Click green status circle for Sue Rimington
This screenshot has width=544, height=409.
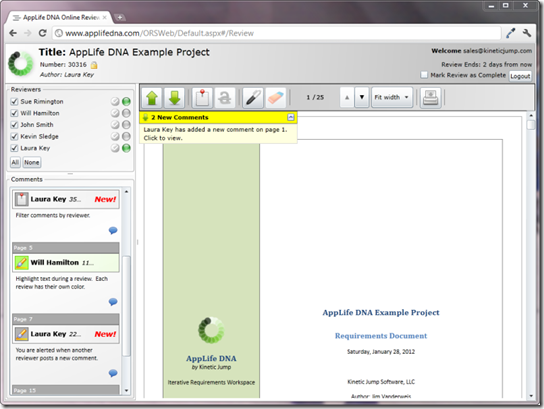pos(126,101)
